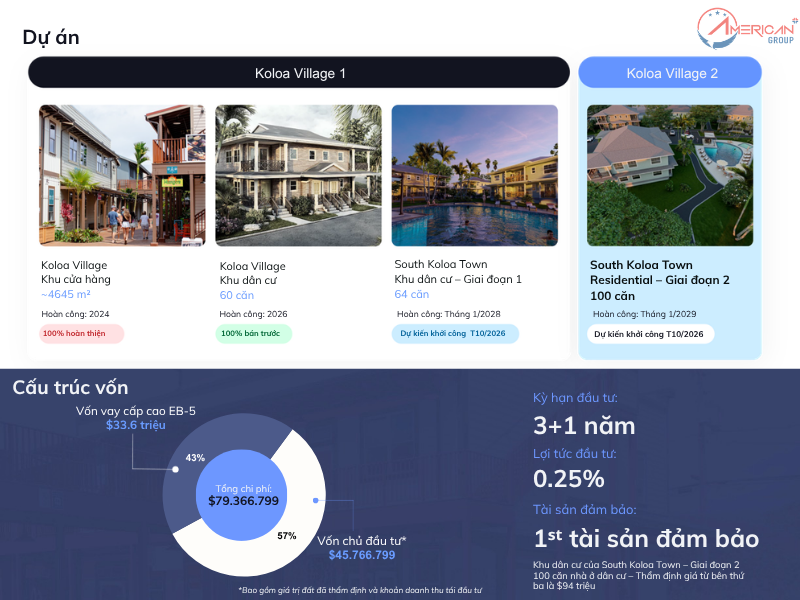The width and height of the screenshot is (800, 600).
Task: Open the Koloa Village residential house photo
Action: coord(298,176)
